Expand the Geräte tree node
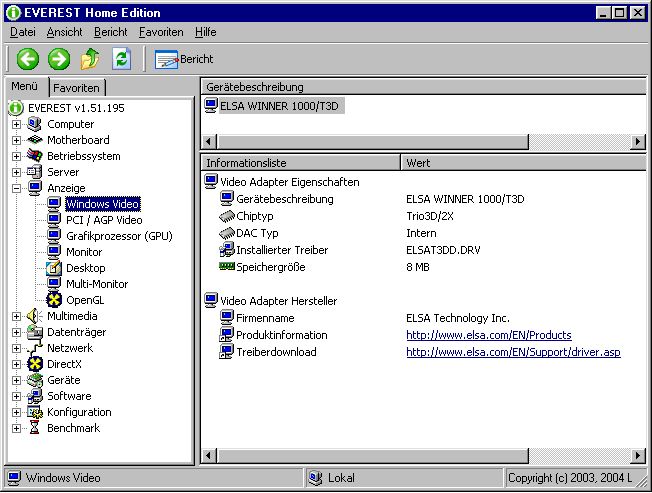 click(16, 380)
